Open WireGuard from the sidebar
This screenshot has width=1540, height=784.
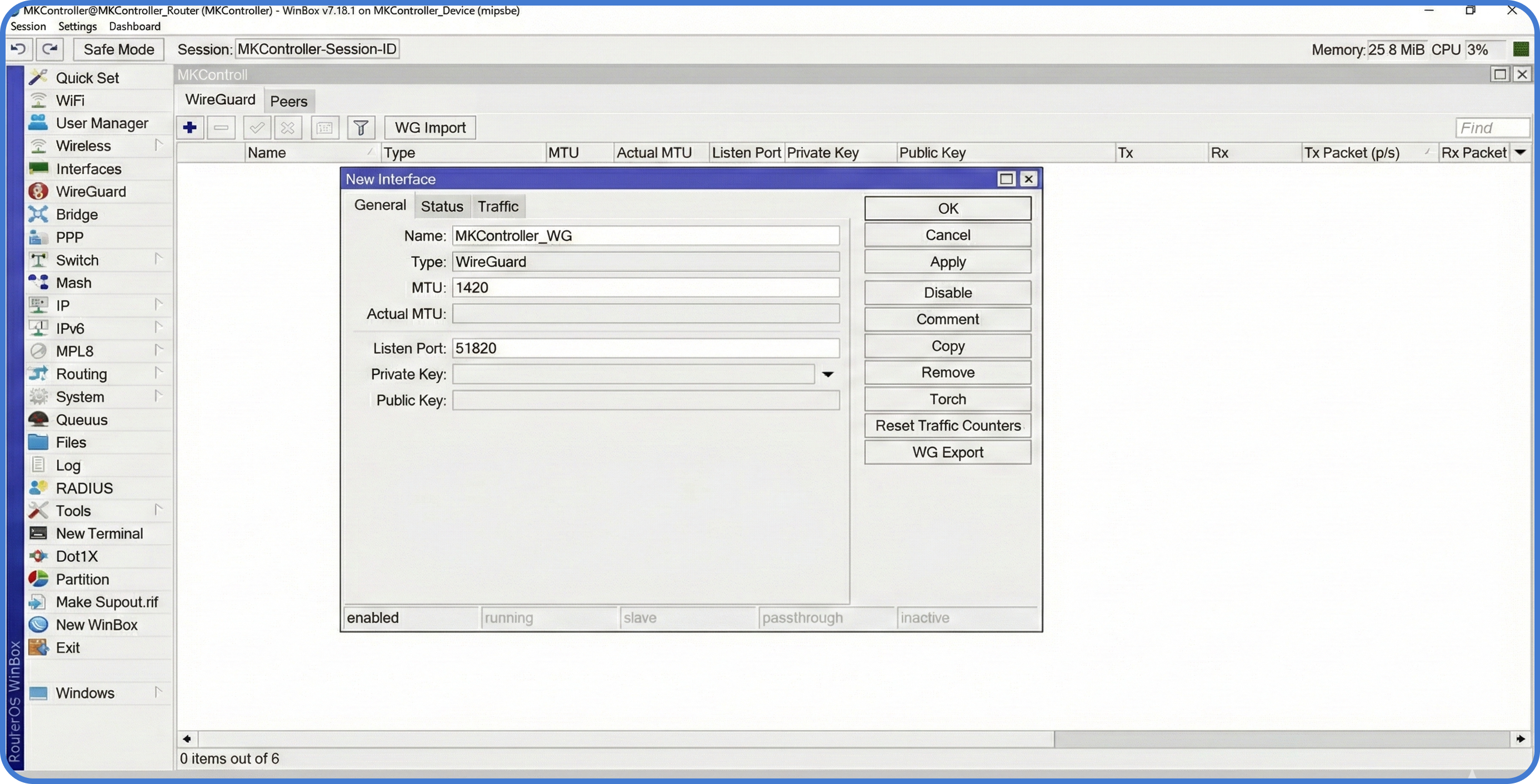90,191
